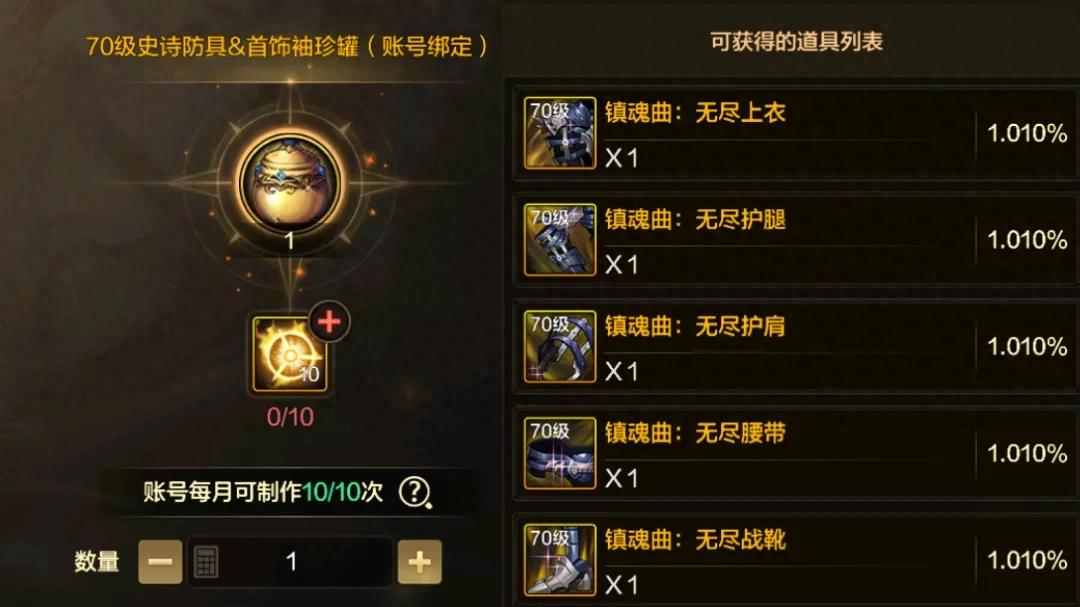Increase quantity with plus button
The width and height of the screenshot is (1080, 607).
coord(419,562)
